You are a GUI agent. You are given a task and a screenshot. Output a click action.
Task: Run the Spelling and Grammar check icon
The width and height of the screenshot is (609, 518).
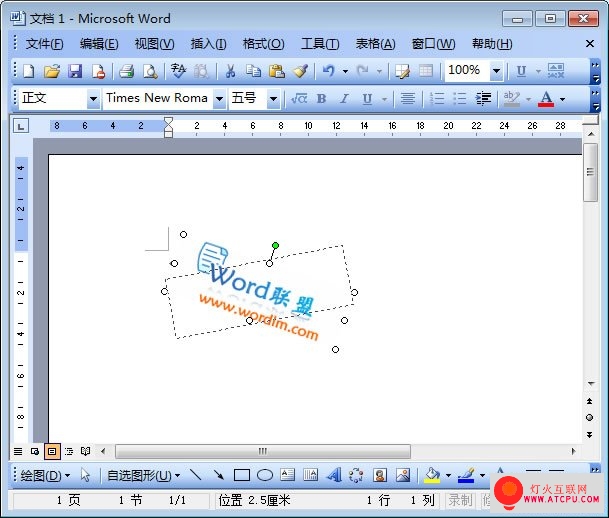click(178, 71)
